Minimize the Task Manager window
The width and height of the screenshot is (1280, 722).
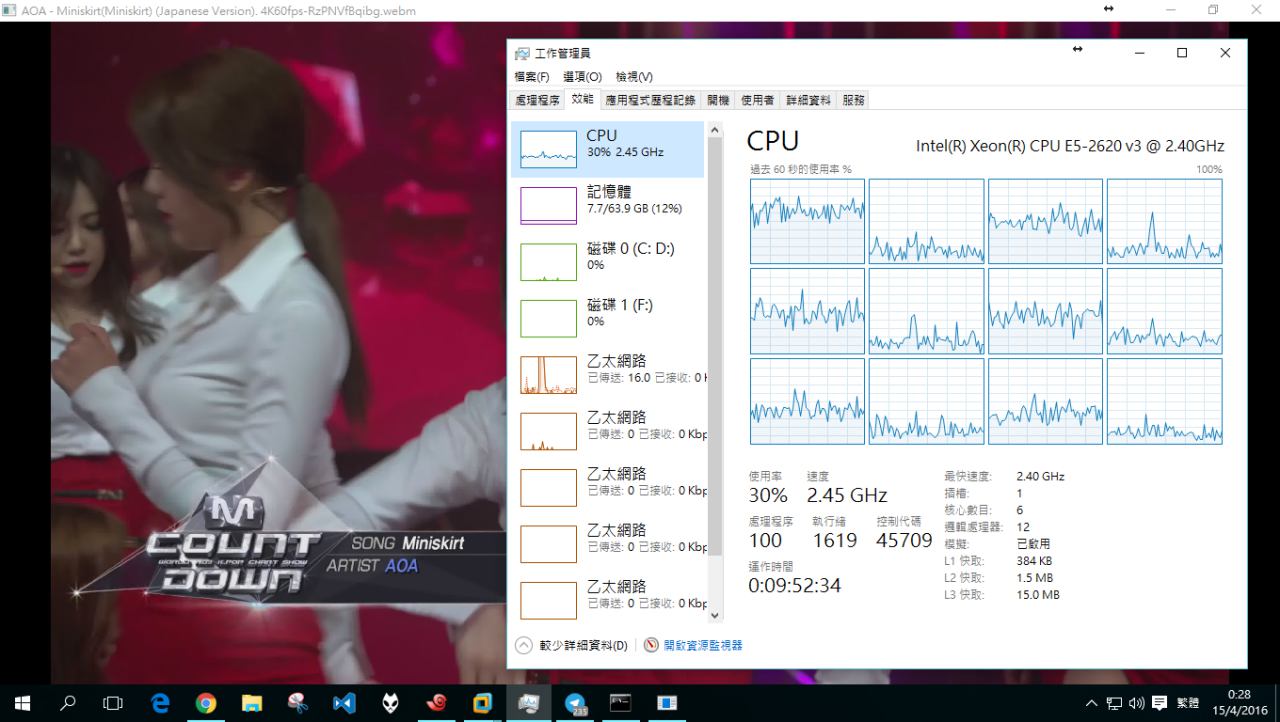pos(1137,53)
